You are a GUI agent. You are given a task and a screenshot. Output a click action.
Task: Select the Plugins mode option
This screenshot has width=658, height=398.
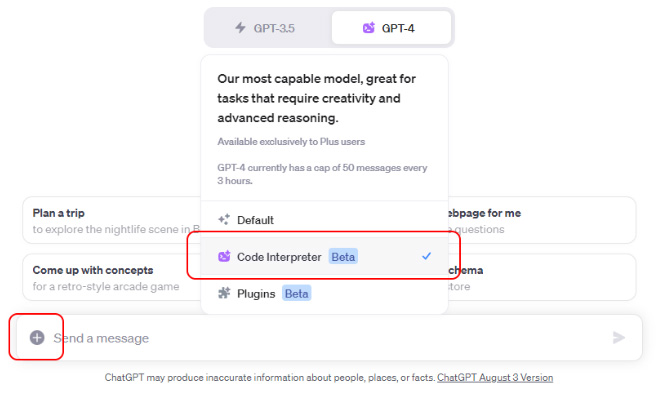coord(324,293)
